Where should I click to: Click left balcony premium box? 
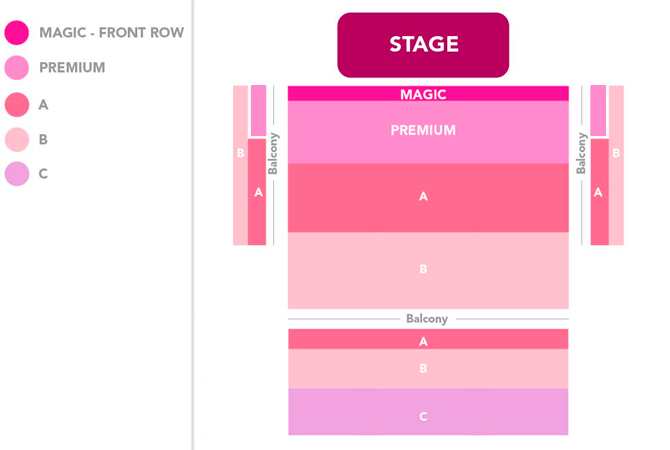coord(258,110)
